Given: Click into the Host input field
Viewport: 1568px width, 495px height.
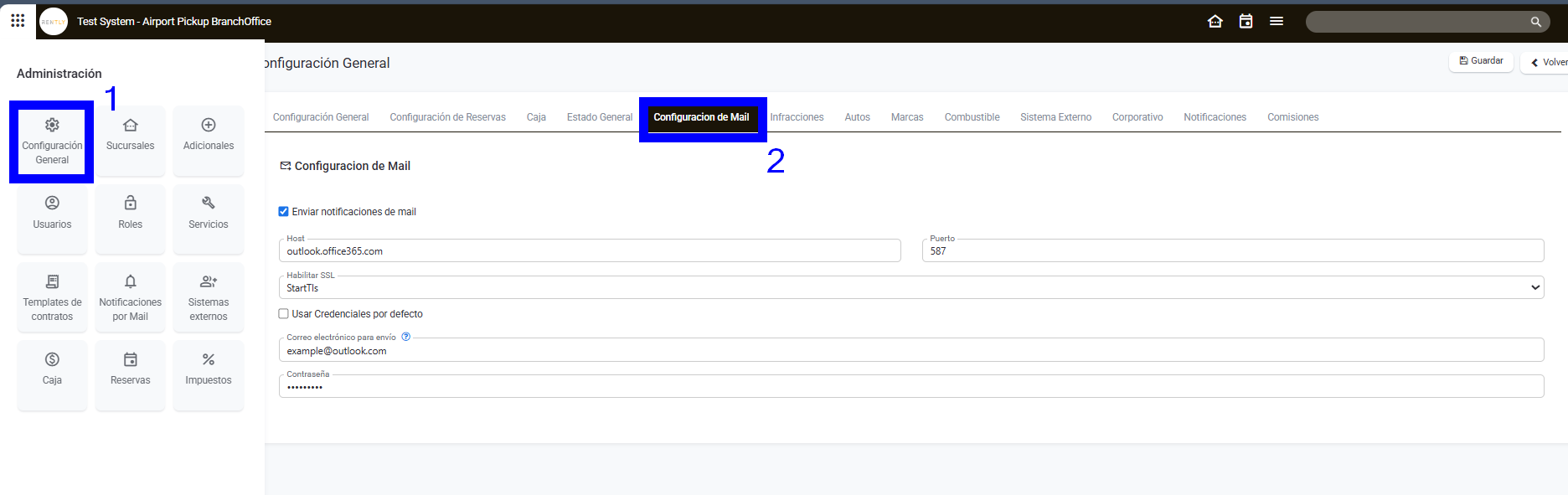Looking at the screenshot, I should click(590, 251).
